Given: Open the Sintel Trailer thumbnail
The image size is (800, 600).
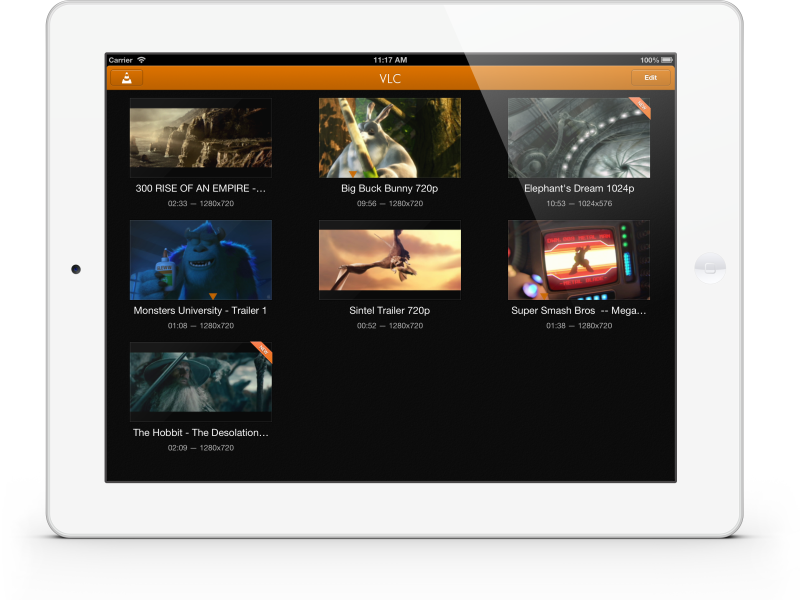Looking at the screenshot, I should coord(390,260).
